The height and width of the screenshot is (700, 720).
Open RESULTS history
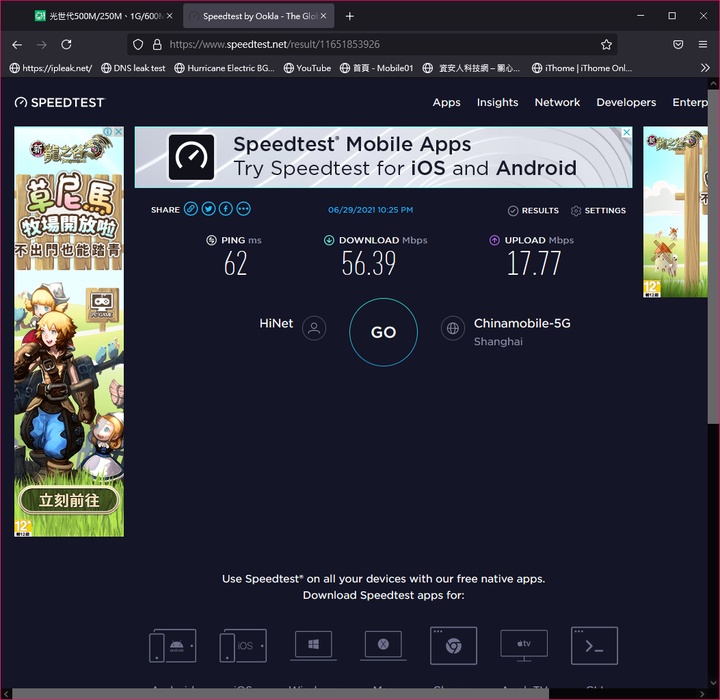coord(533,210)
